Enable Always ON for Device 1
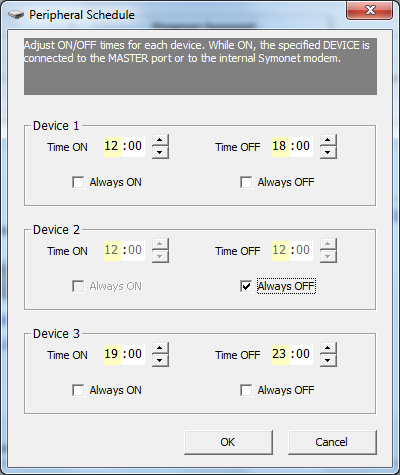Viewport: 400px width, 475px height. tap(78, 182)
